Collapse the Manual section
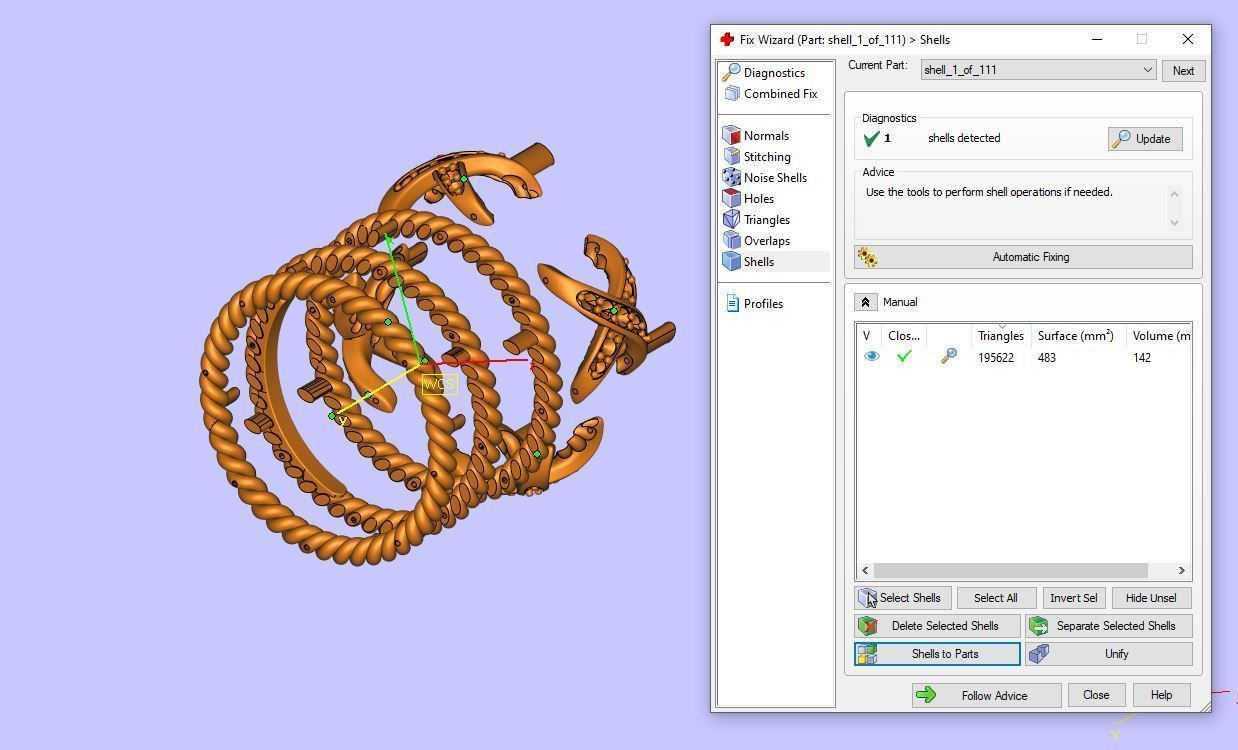1238x750 pixels. tap(865, 301)
